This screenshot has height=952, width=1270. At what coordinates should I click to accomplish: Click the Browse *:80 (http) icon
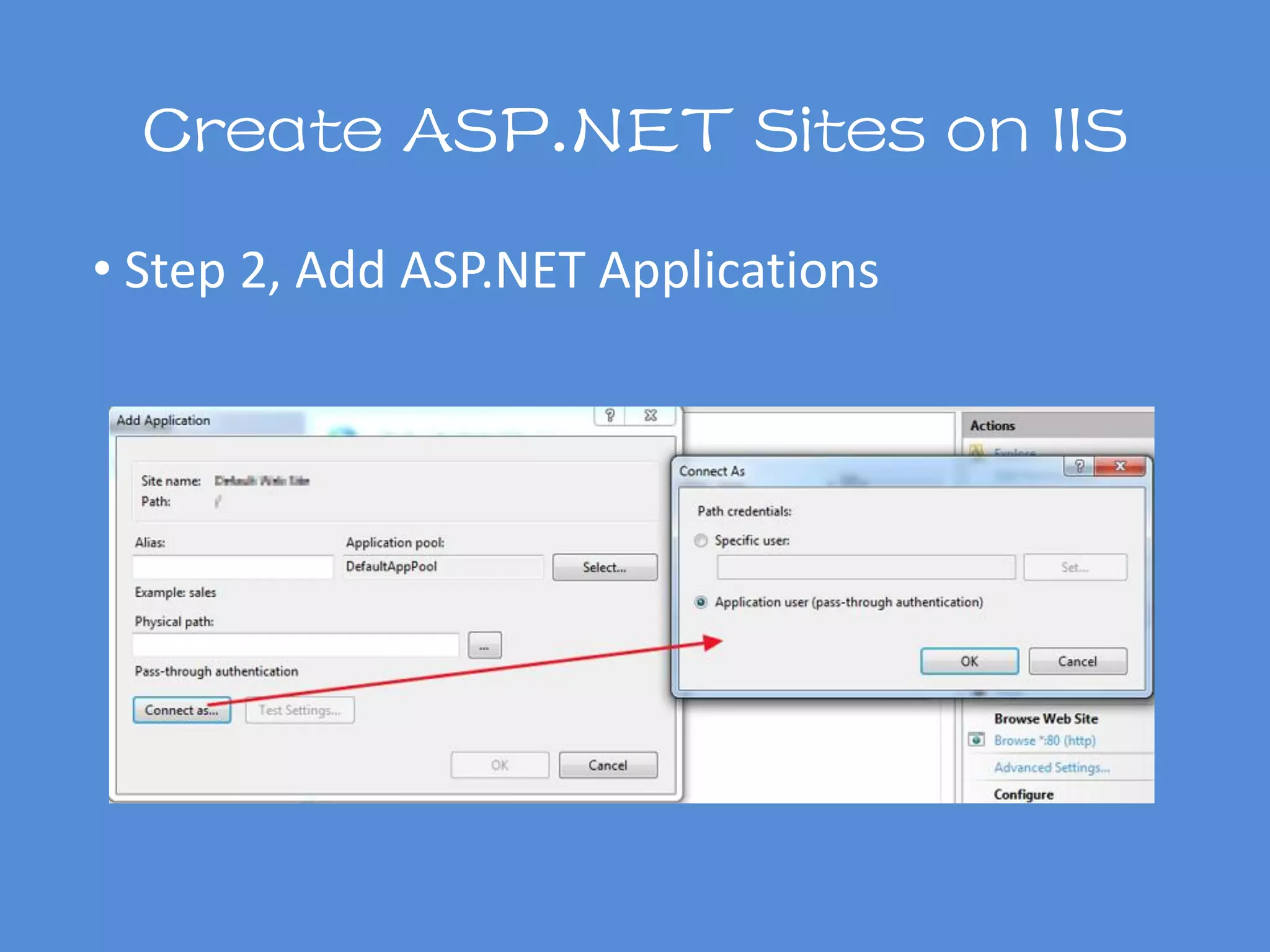pyautogui.click(x=977, y=739)
